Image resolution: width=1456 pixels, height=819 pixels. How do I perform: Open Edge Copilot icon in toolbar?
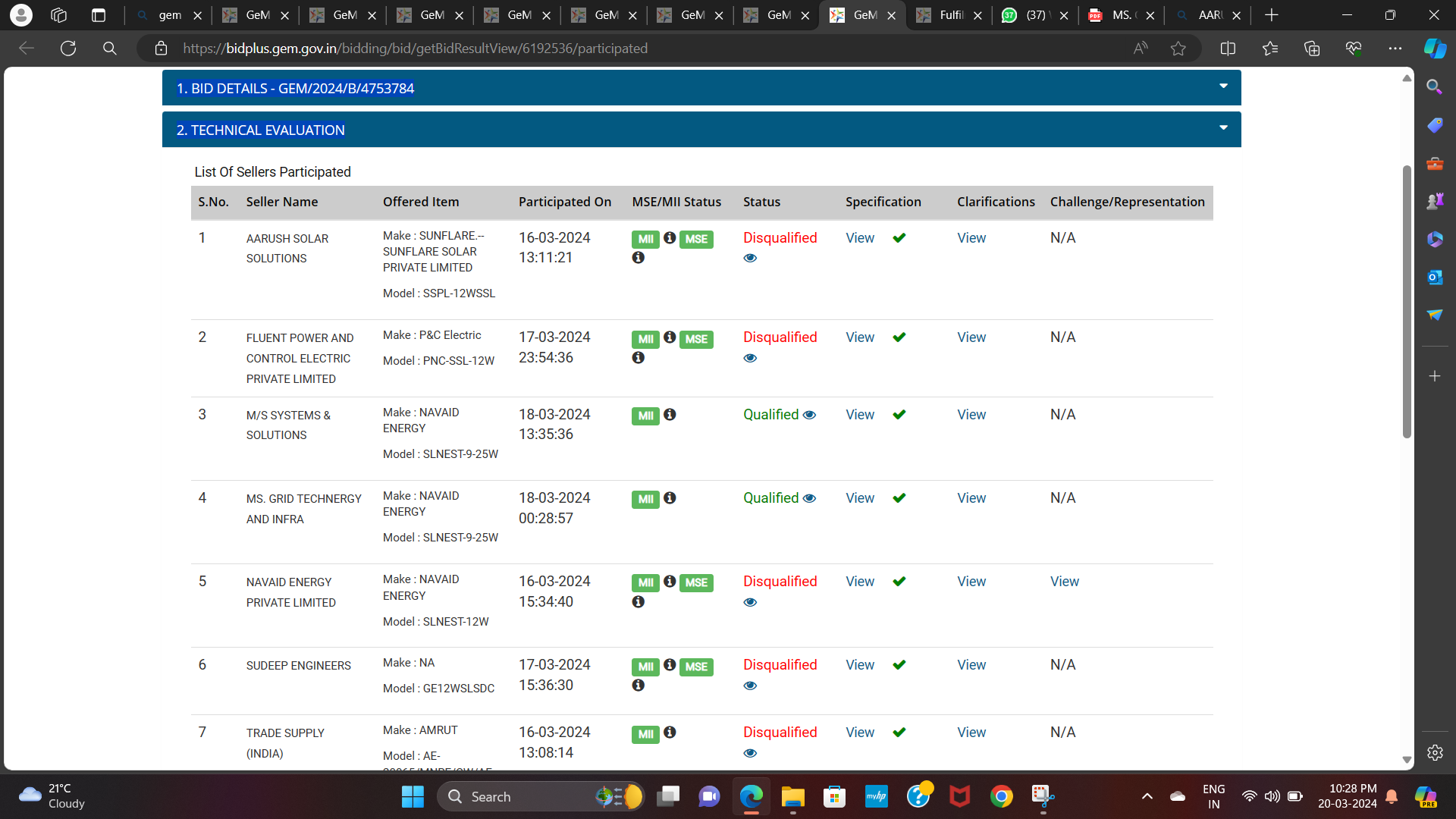pyautogui.click(x=1435, y=49)
